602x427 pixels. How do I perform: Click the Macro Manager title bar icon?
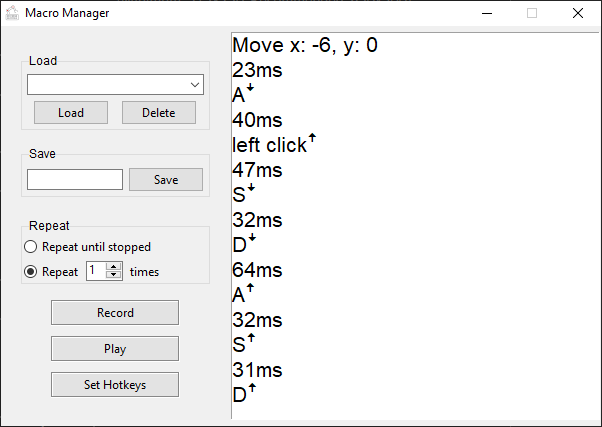[x=13, y=13]
